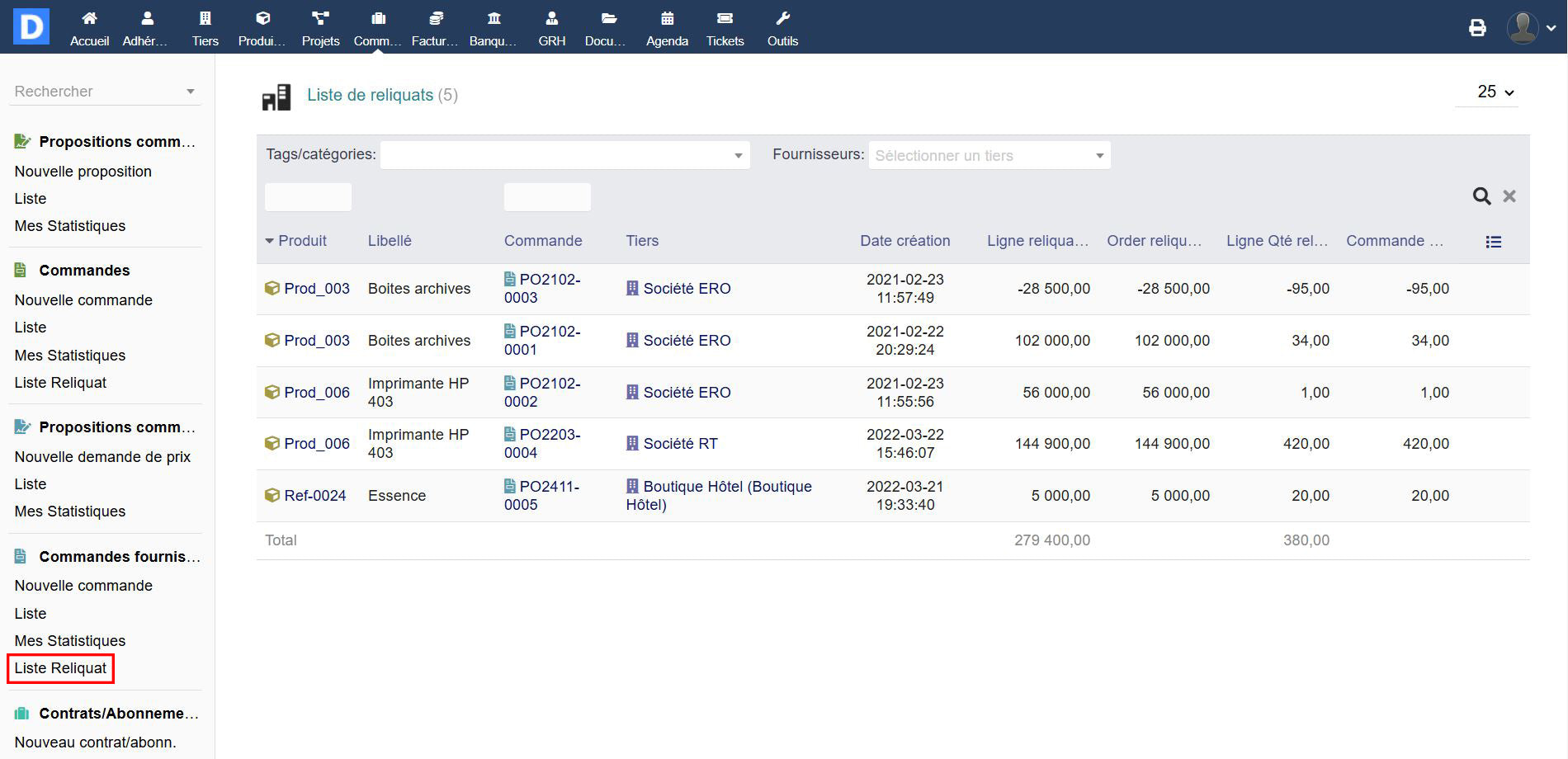Open the Accueil home icon

(x=89, y=19)
